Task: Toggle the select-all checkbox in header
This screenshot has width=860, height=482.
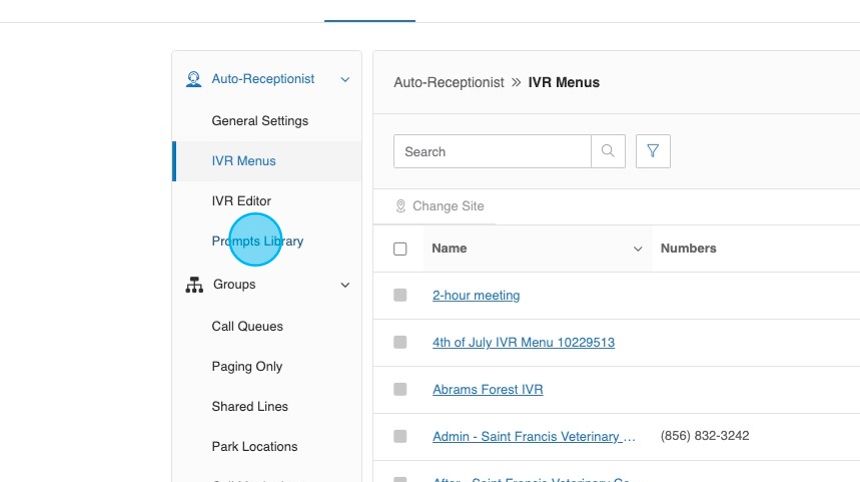Action: coord(400,249)
